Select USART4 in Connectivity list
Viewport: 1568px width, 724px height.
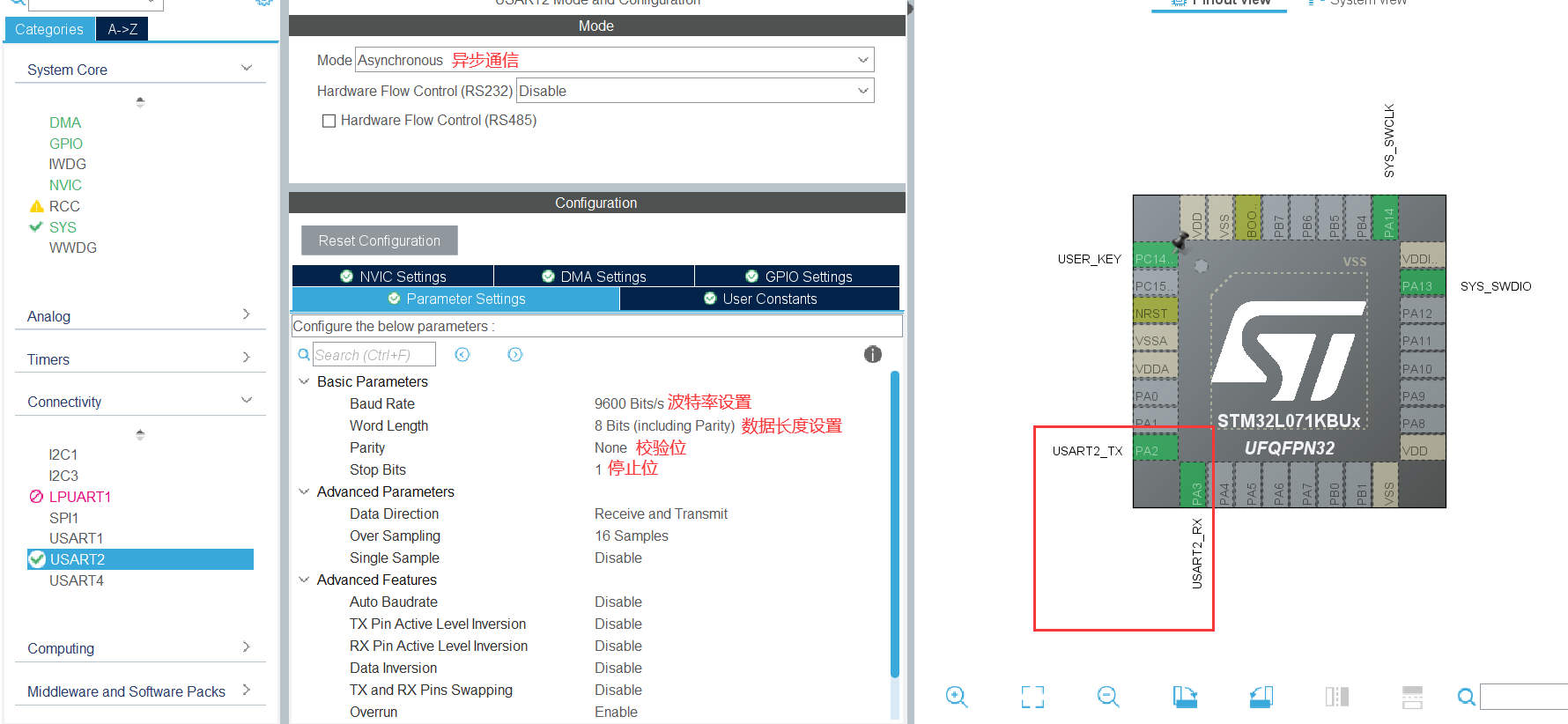coord(77,580)
